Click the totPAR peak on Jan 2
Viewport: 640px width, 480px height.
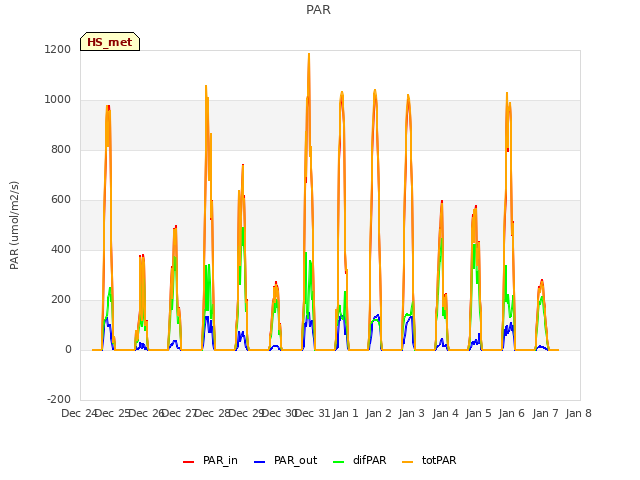pos(375,91)
